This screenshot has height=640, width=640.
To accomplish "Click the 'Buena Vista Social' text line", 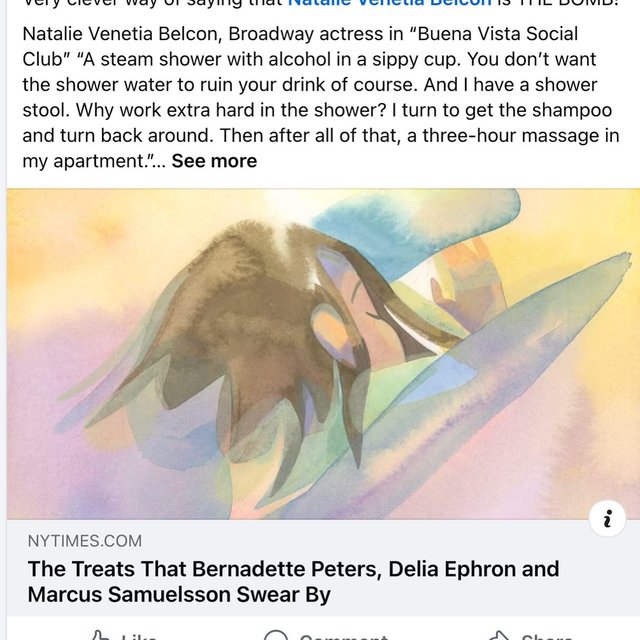I will (x=300, y=34).
